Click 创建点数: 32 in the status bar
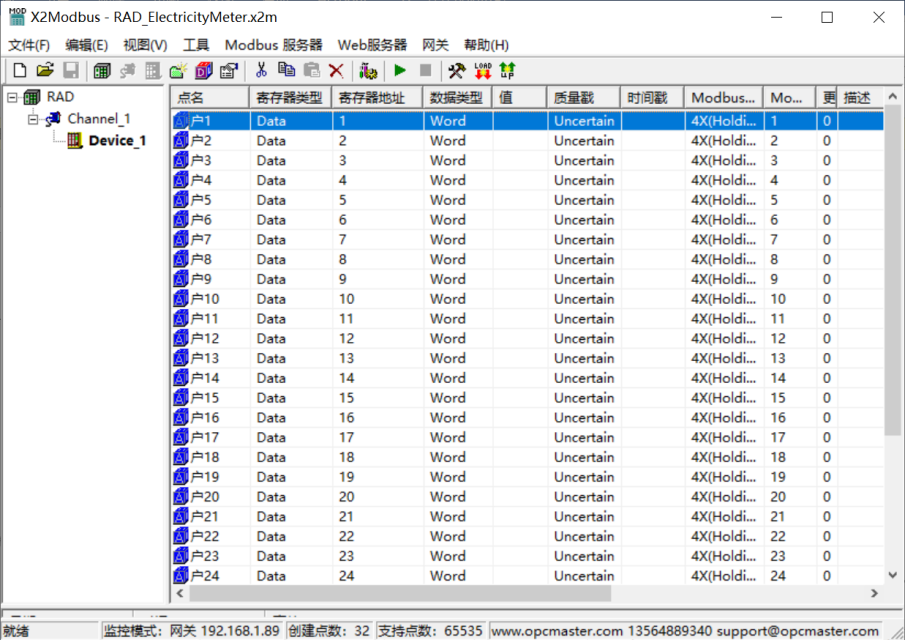Screen dimensions: 905x641 click(x=329, y=631)
